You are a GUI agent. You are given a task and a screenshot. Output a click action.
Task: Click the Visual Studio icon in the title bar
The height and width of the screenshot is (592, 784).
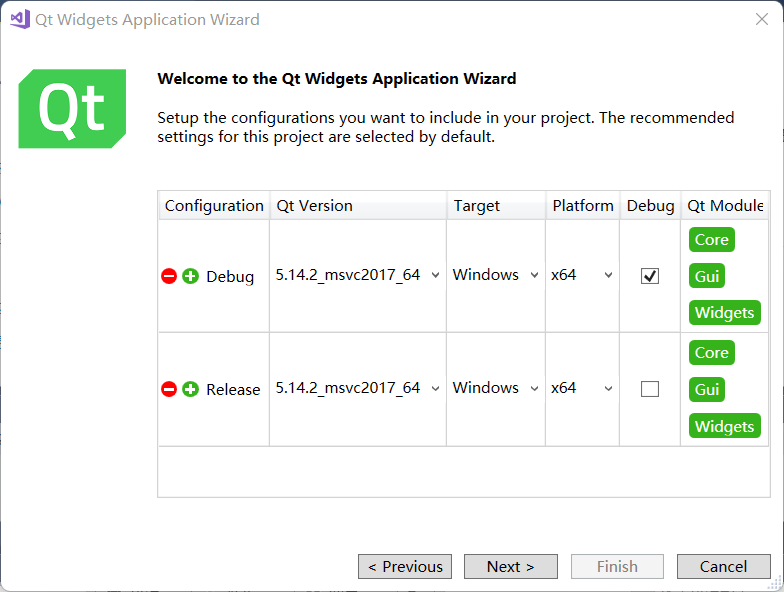tap(20, 19)
